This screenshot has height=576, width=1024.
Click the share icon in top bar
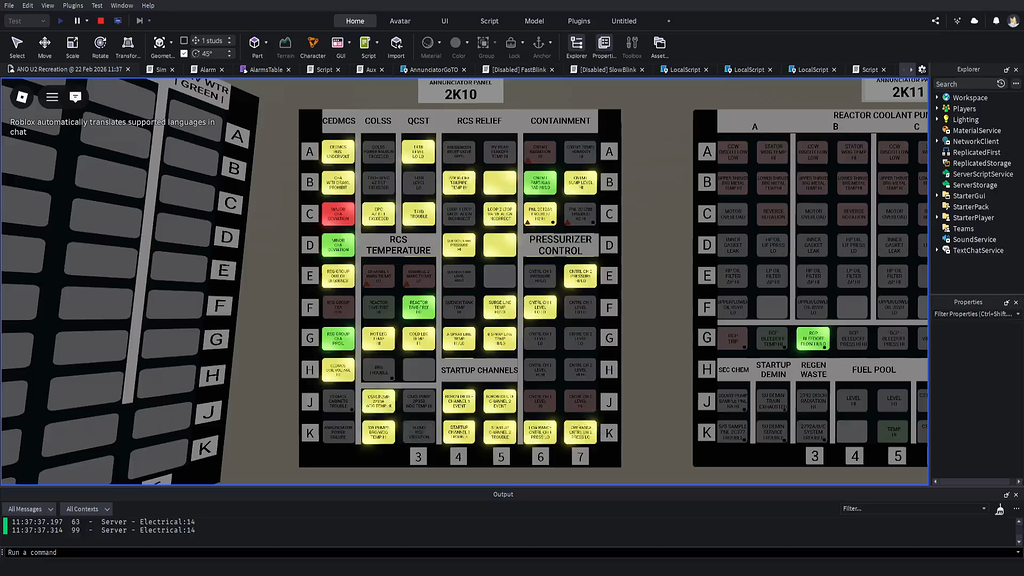936,21
